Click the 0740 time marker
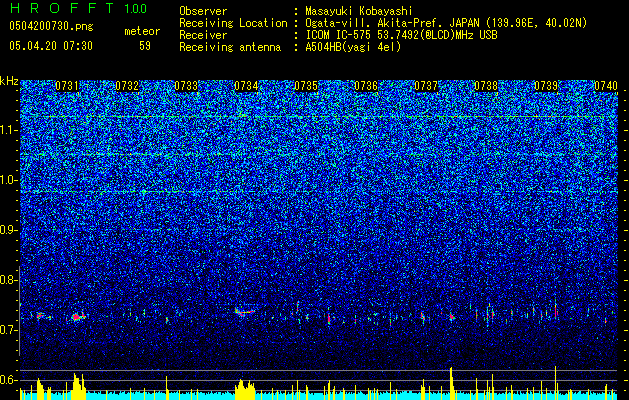This screenshot has width=629, height=400. (x=606, y=86)
